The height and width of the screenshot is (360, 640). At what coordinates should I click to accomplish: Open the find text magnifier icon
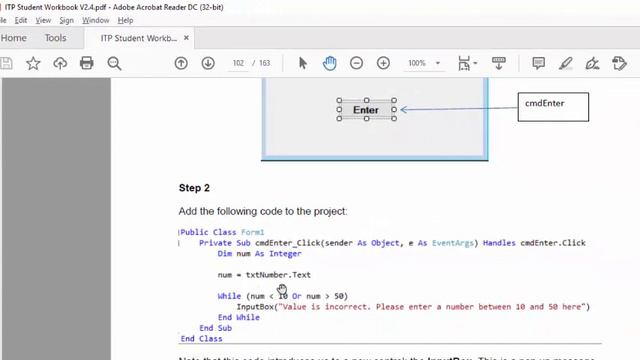pyautogui.click(x=114, y=63)
